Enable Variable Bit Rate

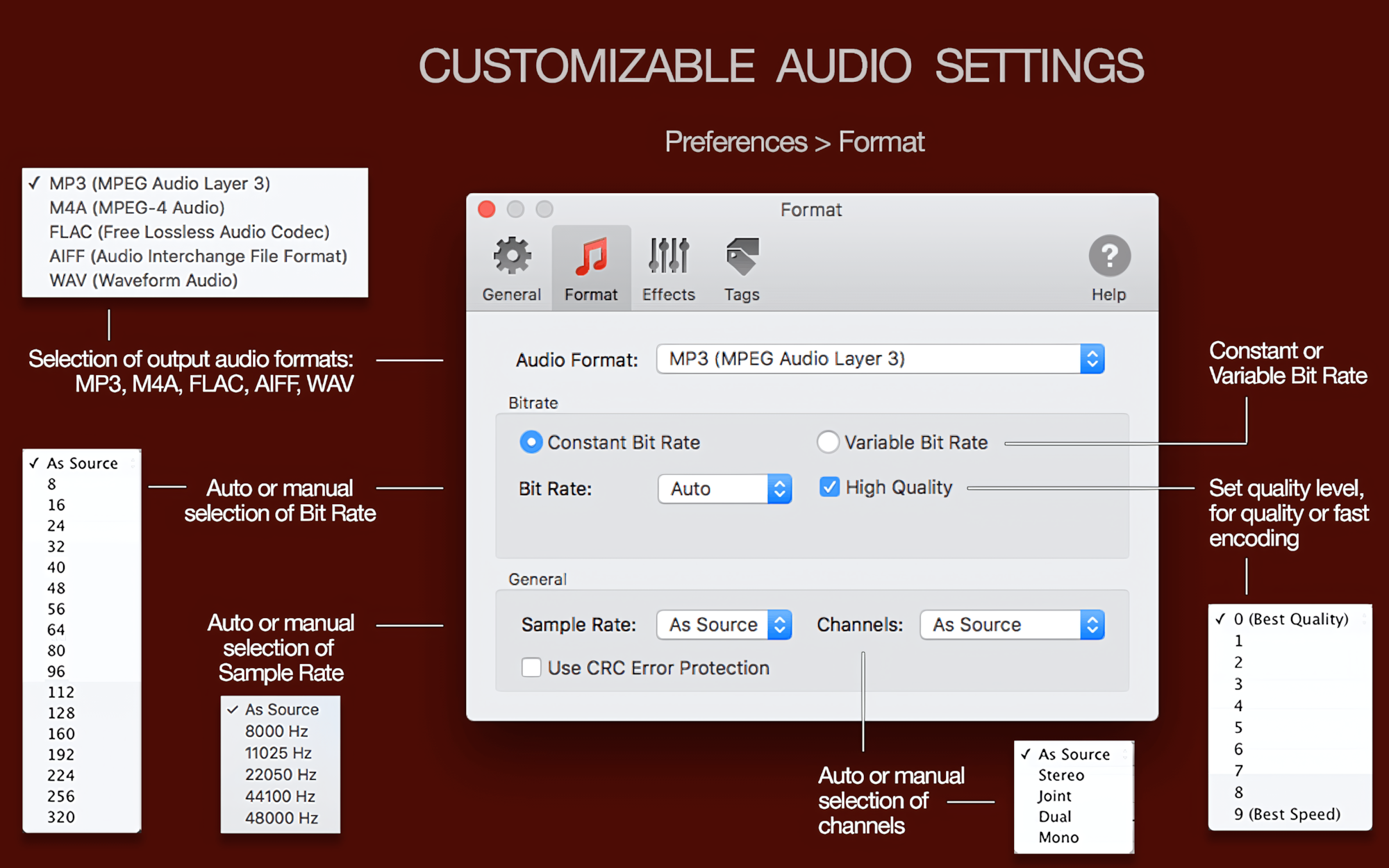tap(828, 442)
